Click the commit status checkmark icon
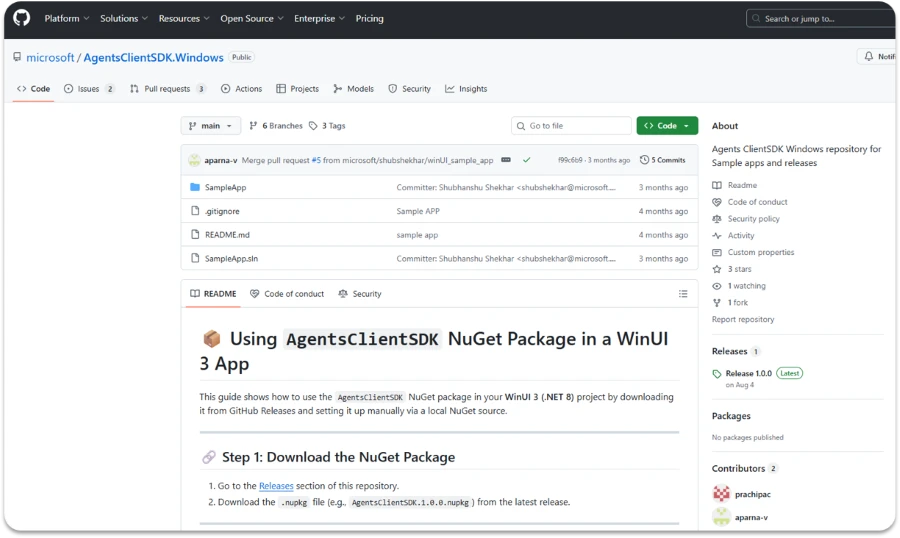 tap(526, 160)
